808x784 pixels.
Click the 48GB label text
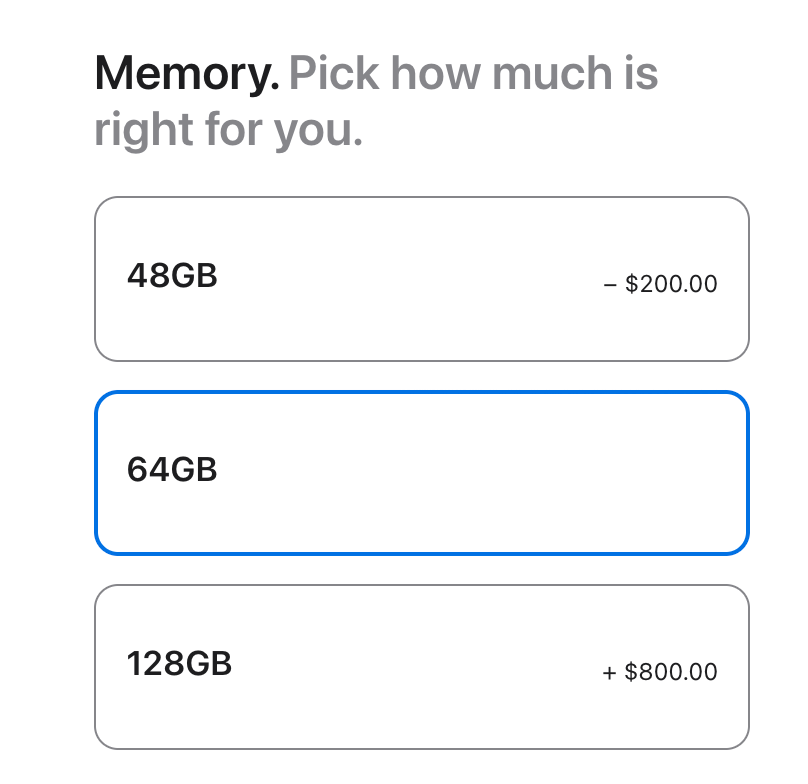point(172,275)
